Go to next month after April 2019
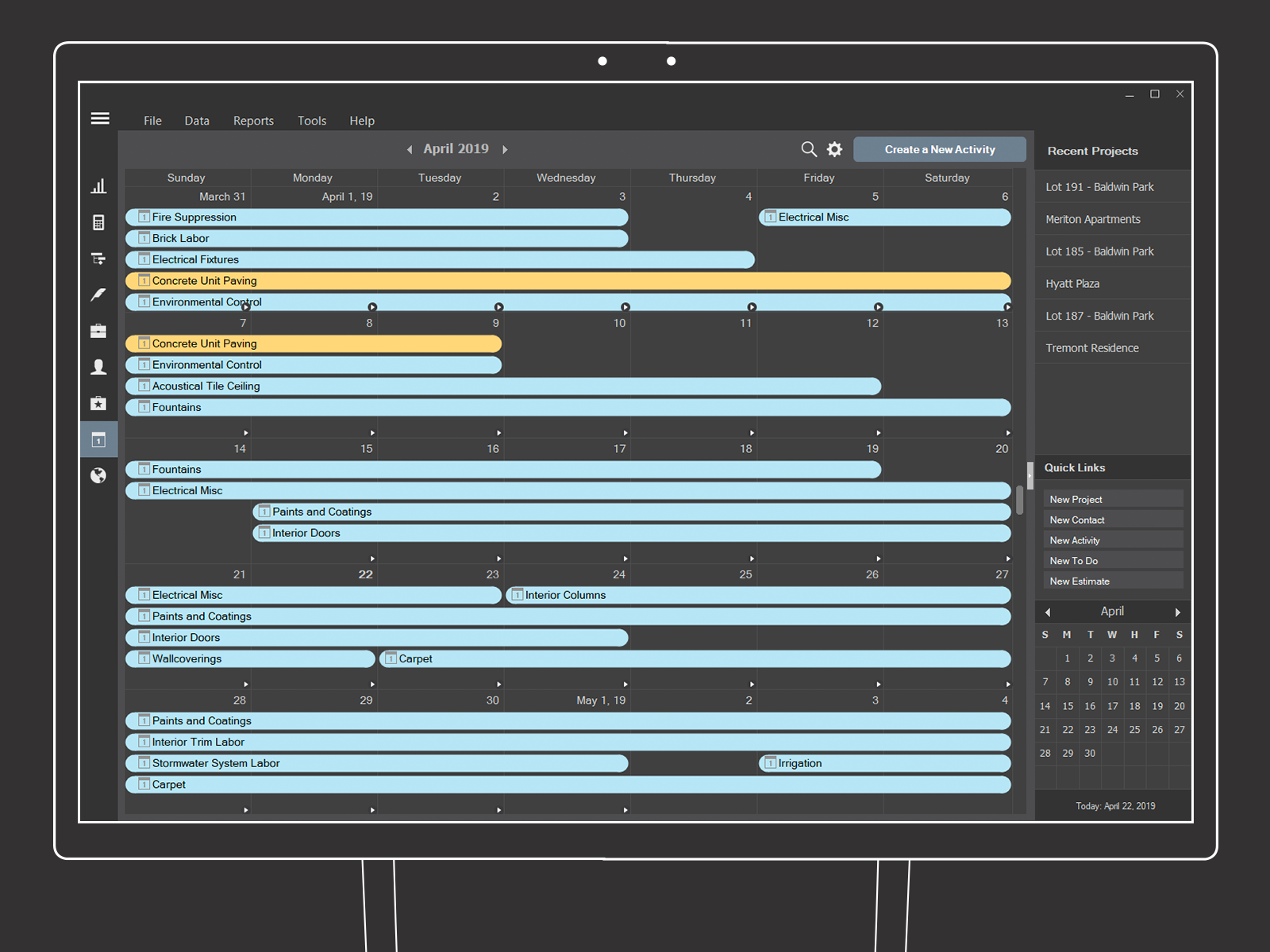Screen dimensions: 1270x952 505,149
